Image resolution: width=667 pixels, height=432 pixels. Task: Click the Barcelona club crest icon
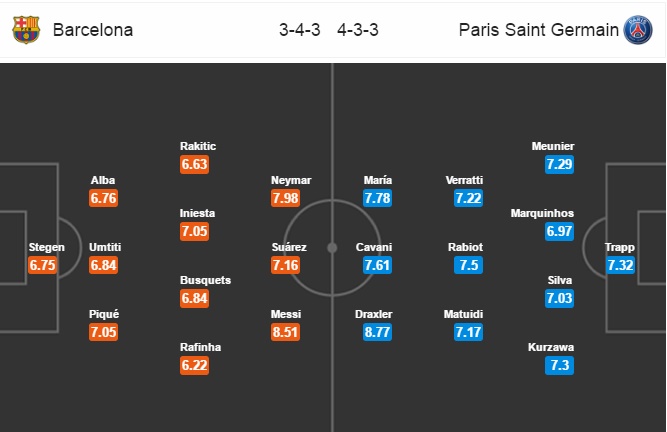click(26, 30)
